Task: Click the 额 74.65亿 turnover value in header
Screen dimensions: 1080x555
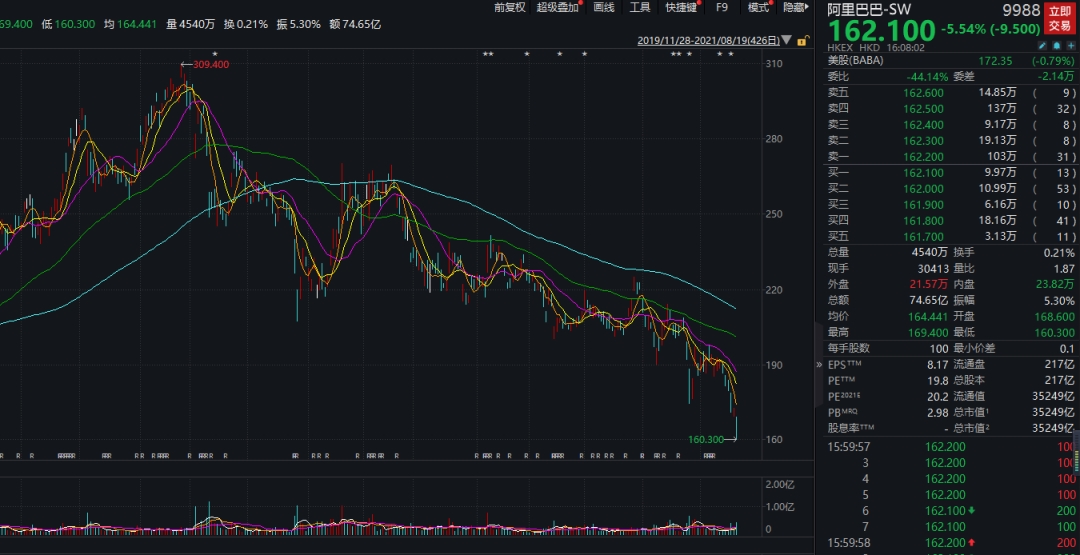Action: (355, 24)
